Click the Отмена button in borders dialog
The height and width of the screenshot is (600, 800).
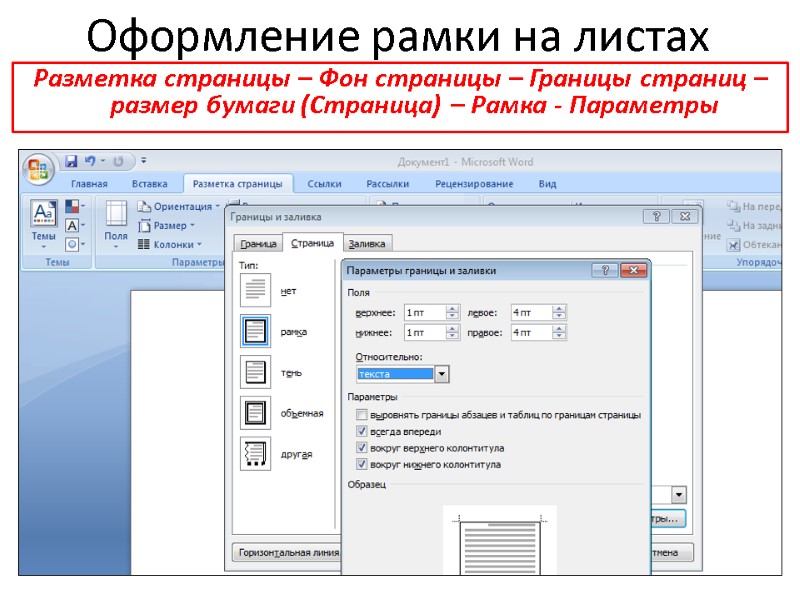pos(671,553)
